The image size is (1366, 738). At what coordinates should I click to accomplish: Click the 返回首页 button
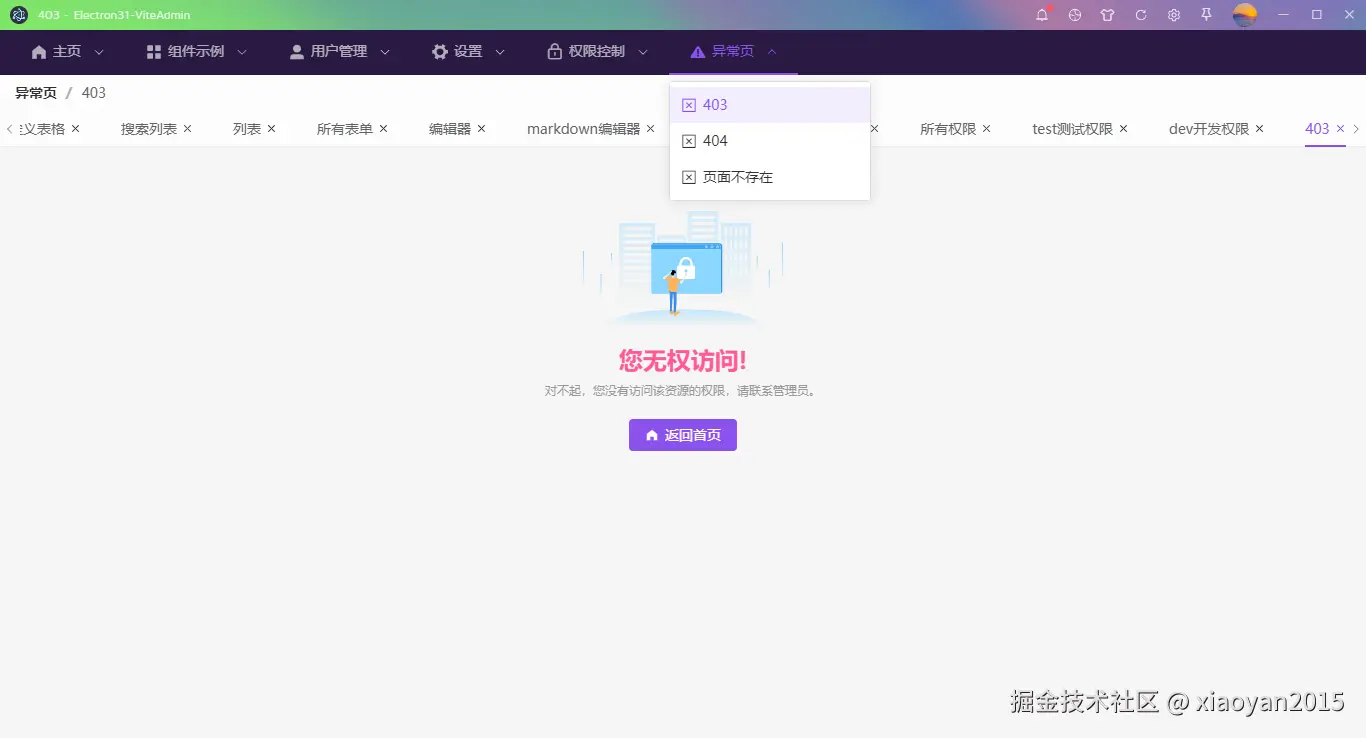coord(683,435)
